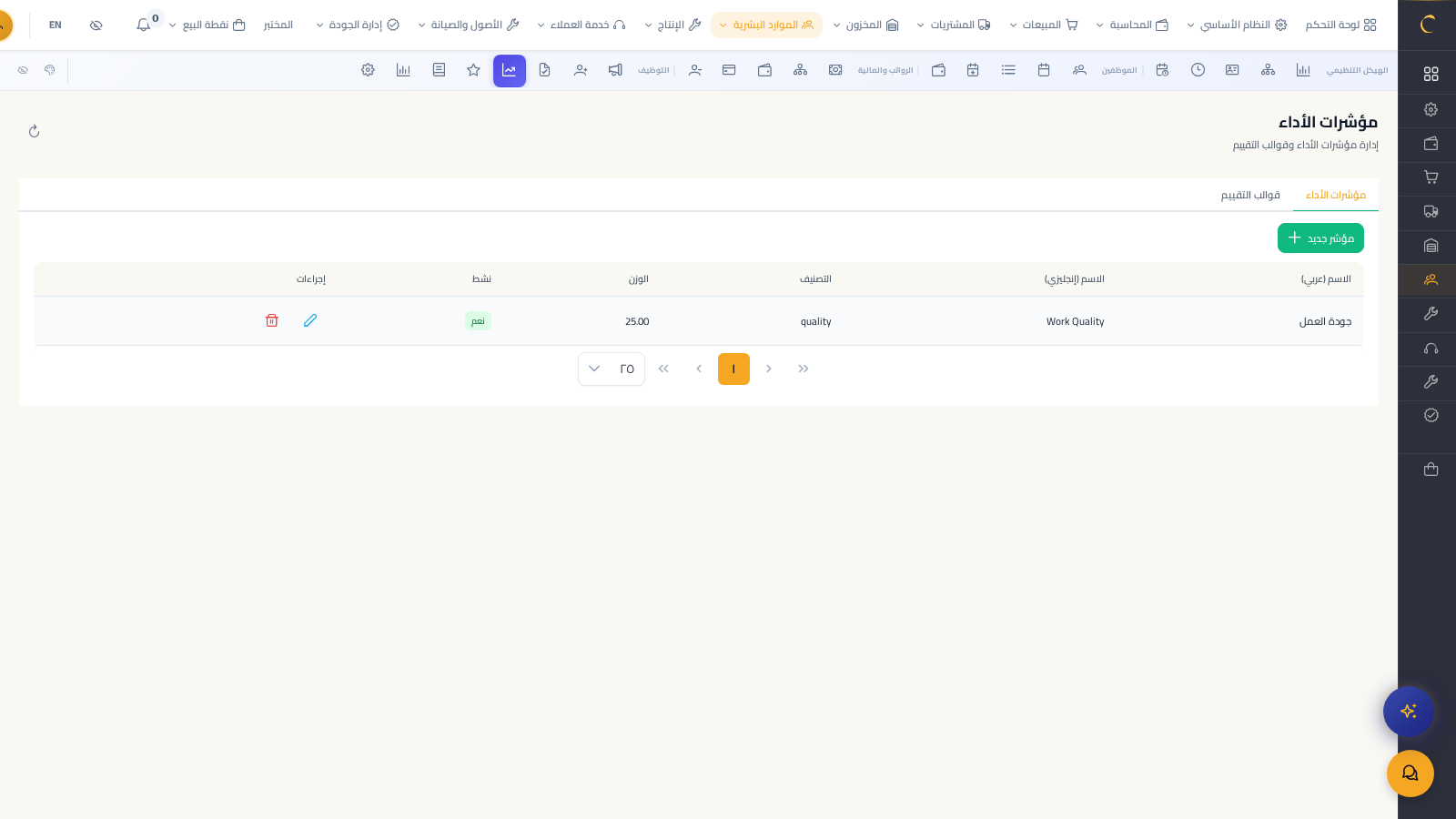Click the page 1 pagination button
Viewport: 1456px width, 819px height.
(x=733, y=369)
